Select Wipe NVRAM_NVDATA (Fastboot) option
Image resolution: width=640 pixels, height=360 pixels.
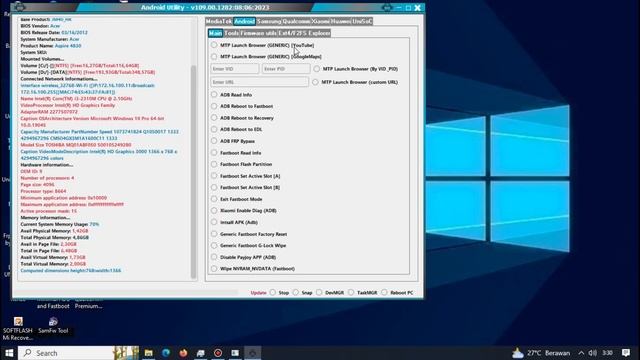(x=214, y=269)
